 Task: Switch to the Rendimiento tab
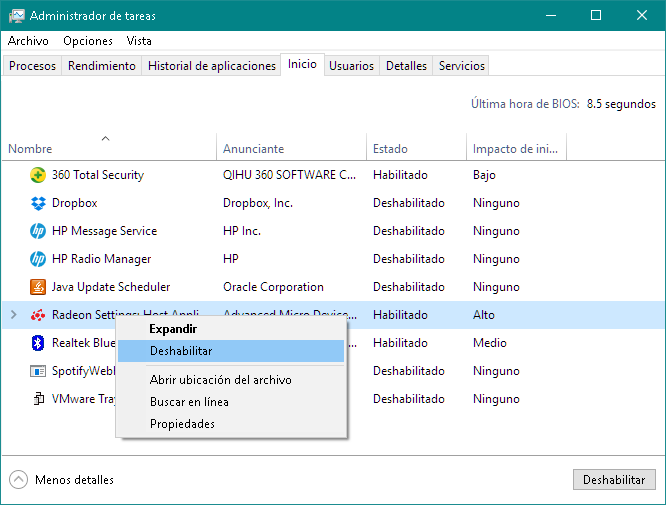[x=102, y=66]
